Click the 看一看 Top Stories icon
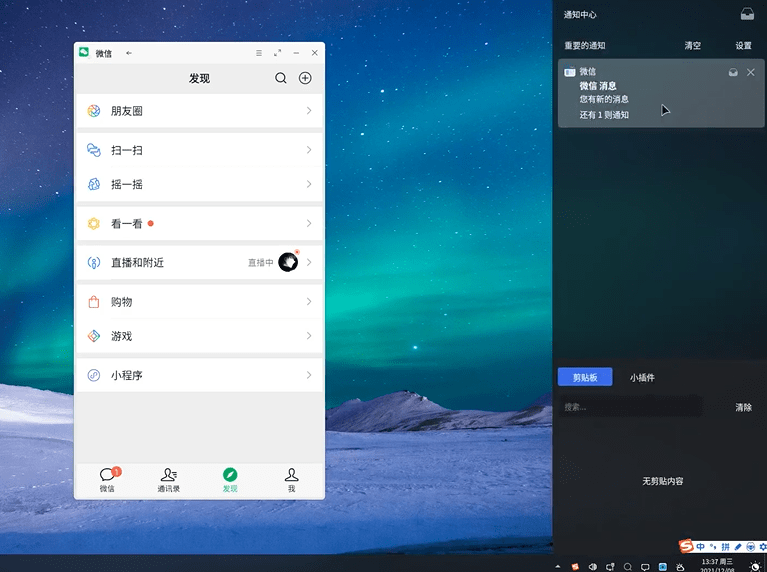This screenshot has width=767, height=572. [x=93, y=224]
